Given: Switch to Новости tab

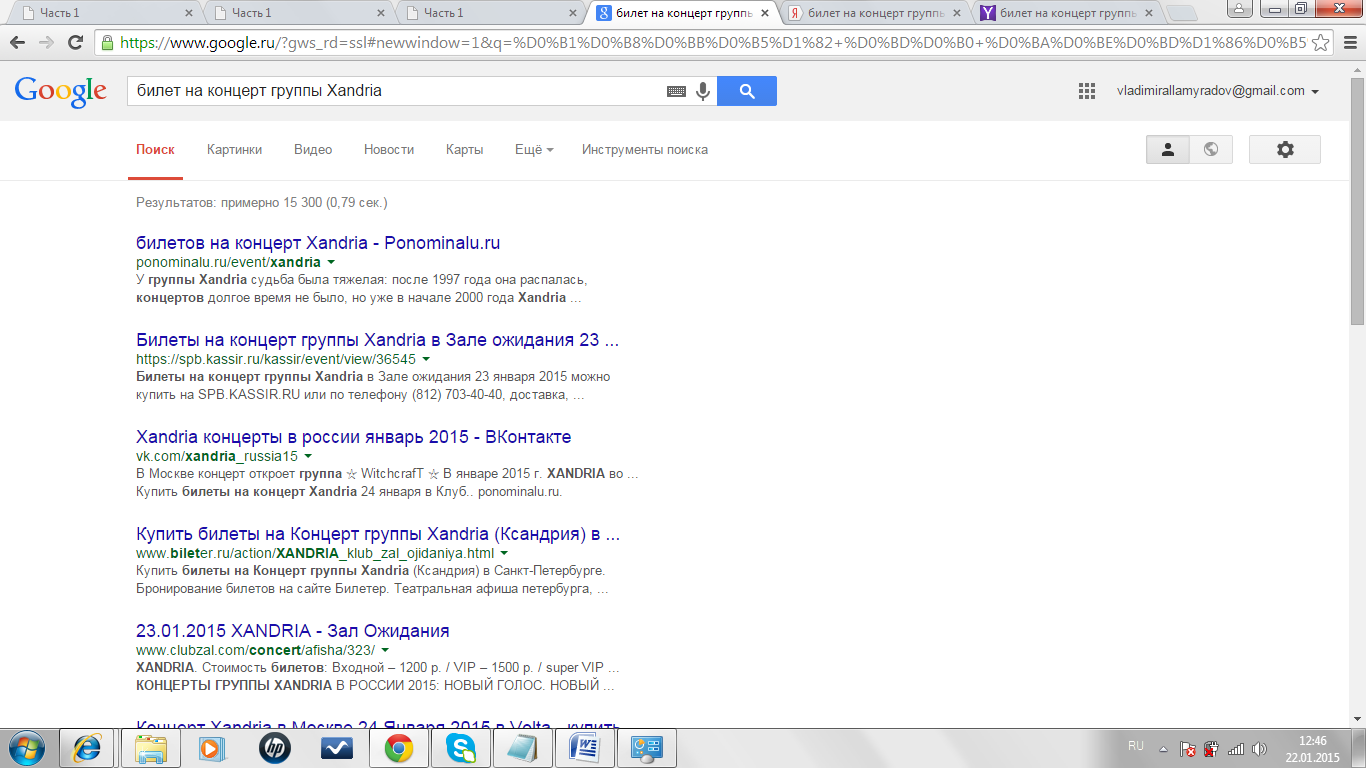Looking at the screenshot, I should (389, 149).
